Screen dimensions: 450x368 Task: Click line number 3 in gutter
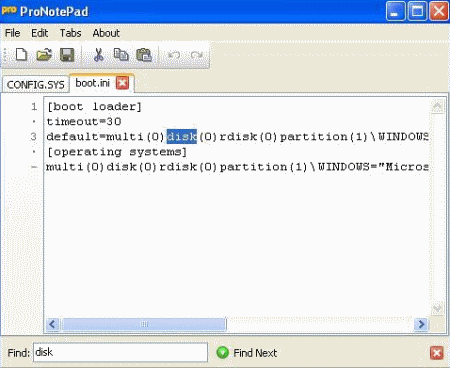pyautogui.click(x=33, y=137)
